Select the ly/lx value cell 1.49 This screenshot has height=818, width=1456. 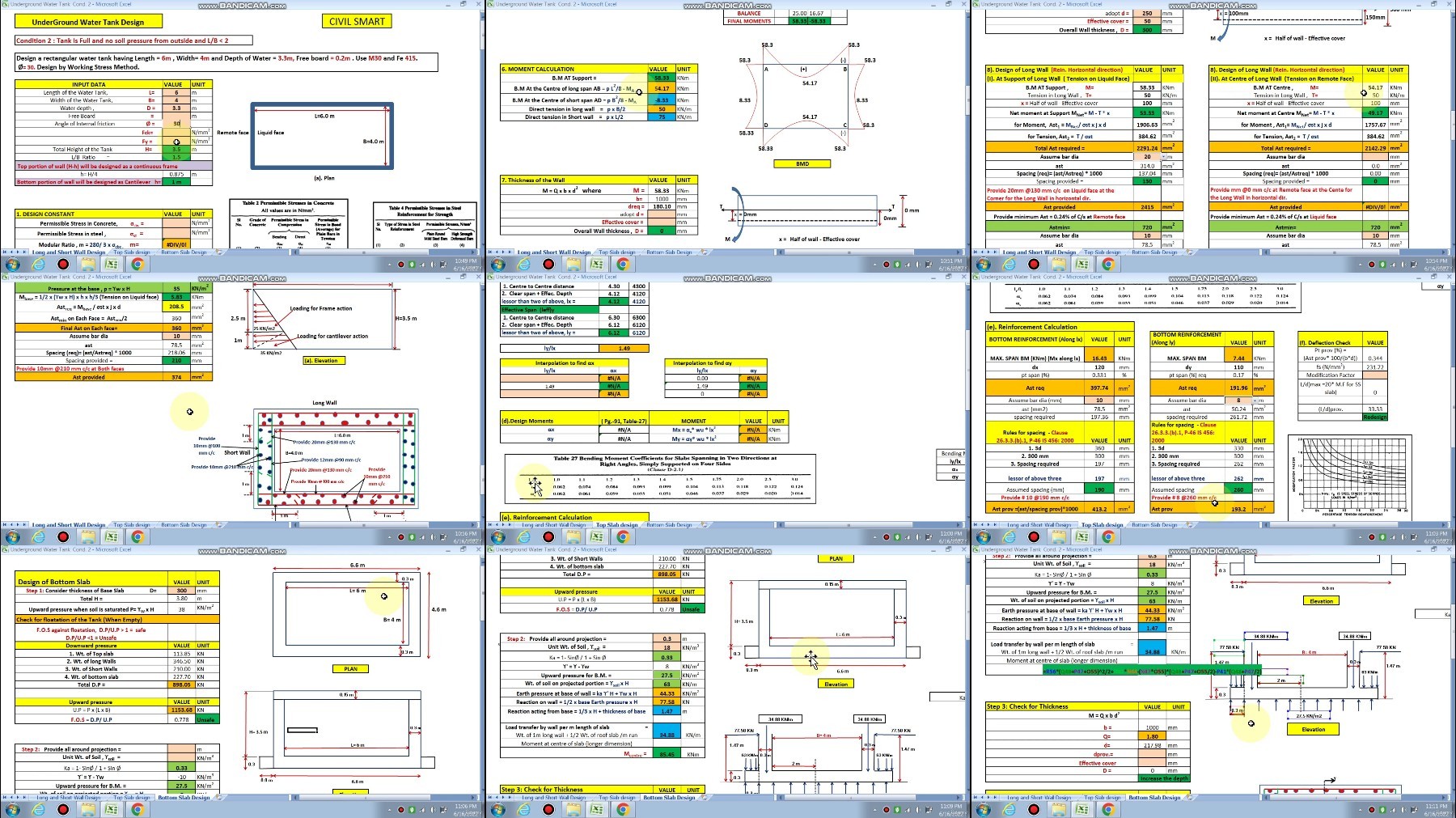point(624,348)
